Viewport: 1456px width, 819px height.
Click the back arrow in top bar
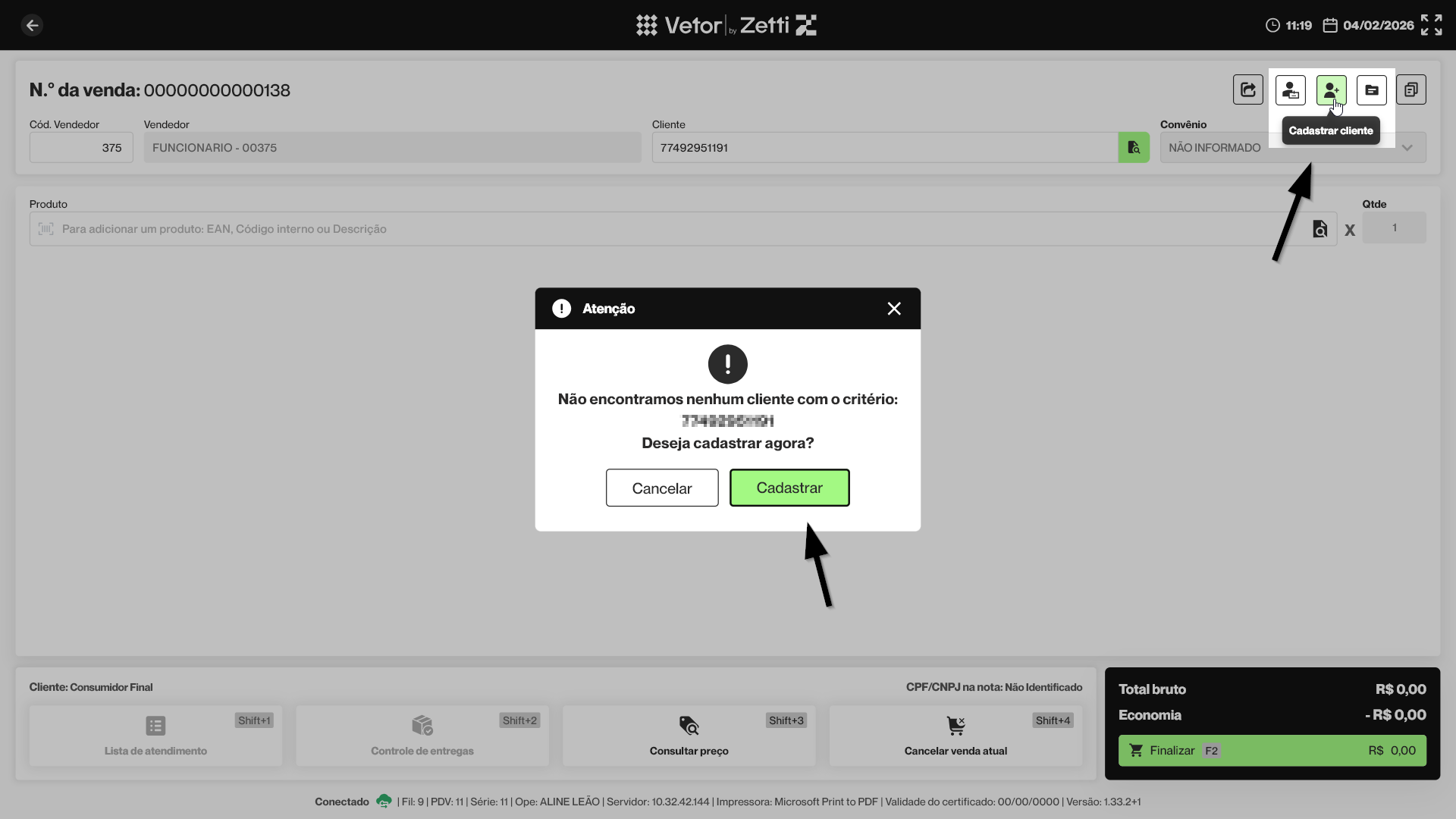tap(32, 25)
